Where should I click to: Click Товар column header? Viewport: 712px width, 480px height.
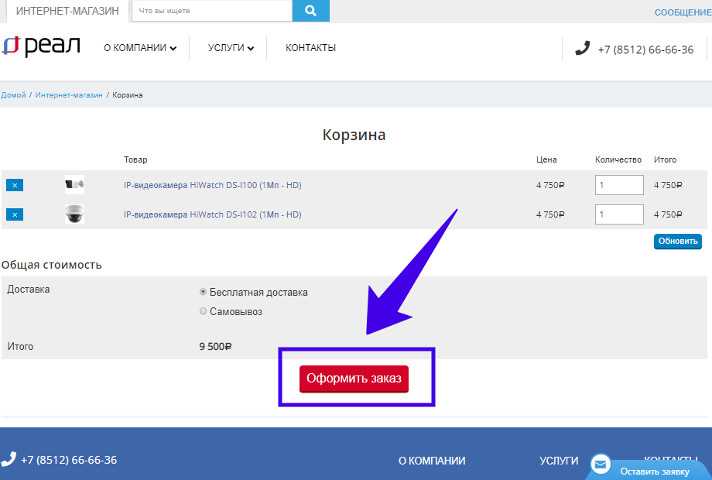(135, 160)
